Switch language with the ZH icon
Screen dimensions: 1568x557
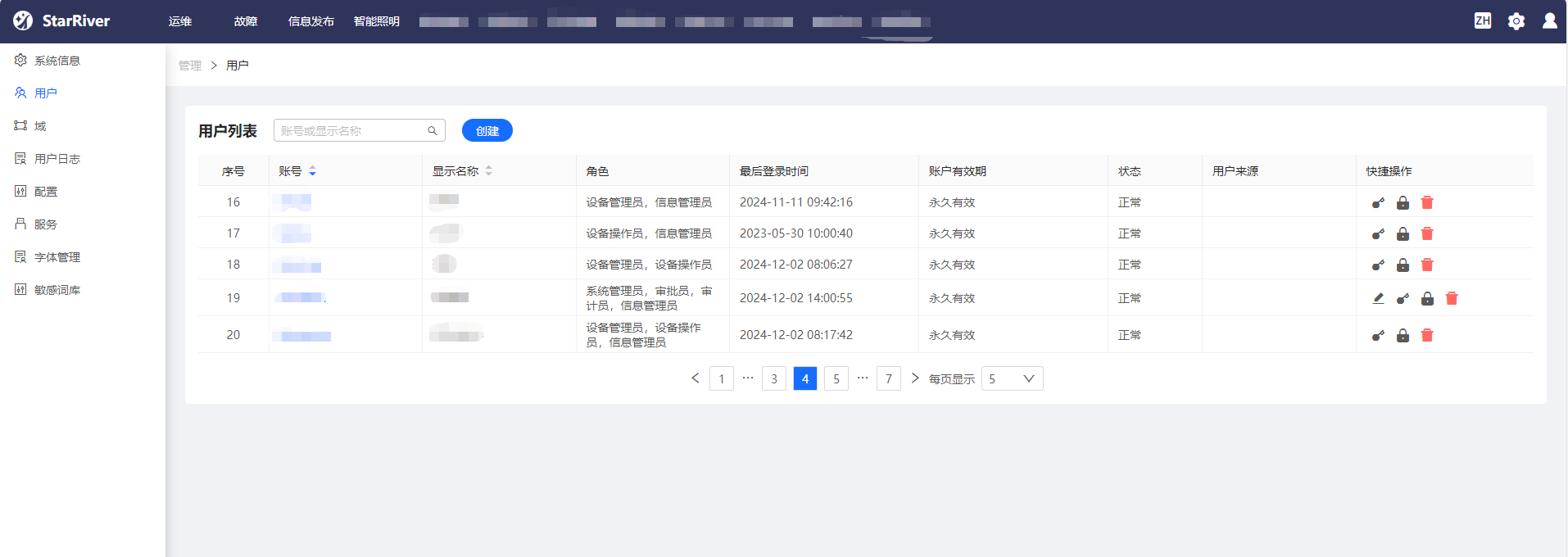tap(1483, 20)
